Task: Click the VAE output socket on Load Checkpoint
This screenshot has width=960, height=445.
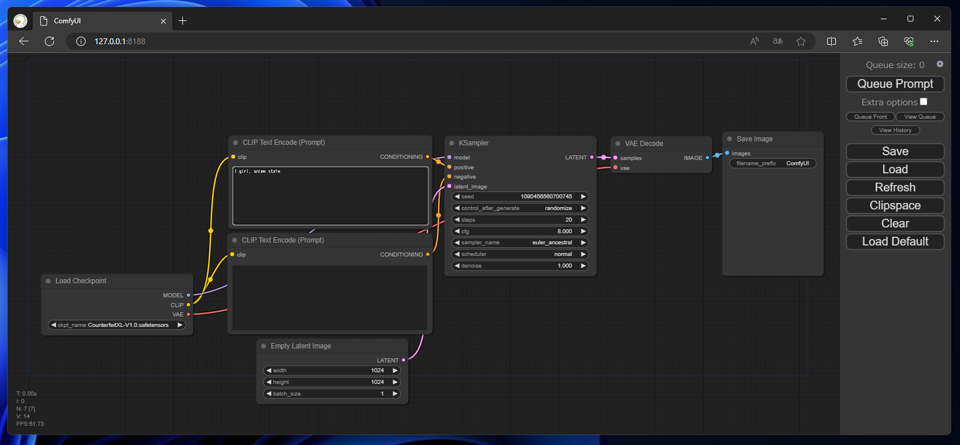Action: [x=188, y=314]
